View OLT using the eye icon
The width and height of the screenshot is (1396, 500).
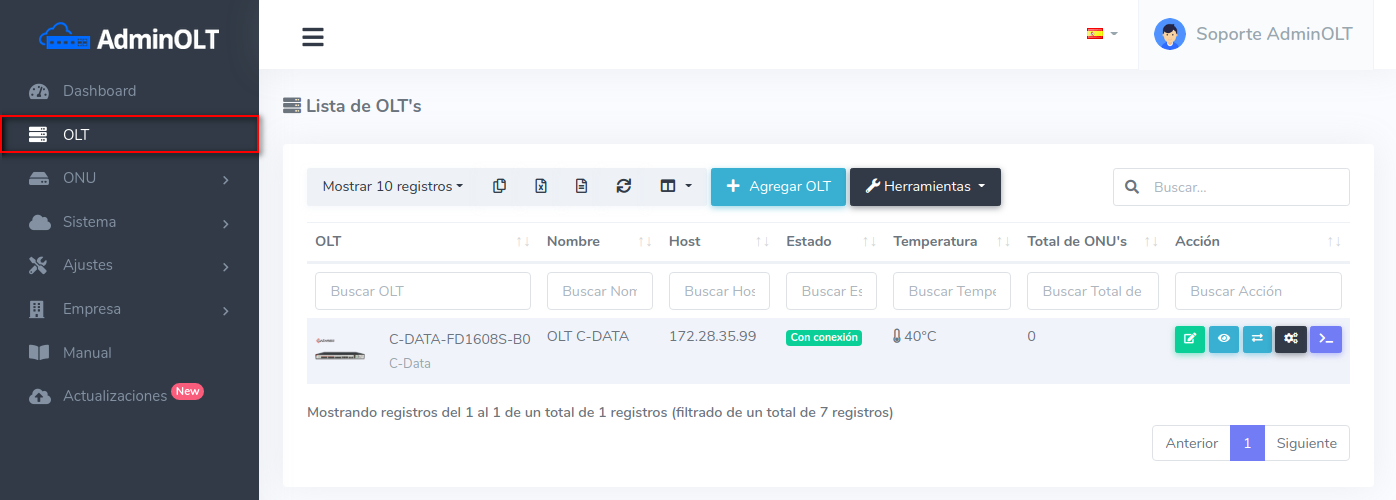1223,339
